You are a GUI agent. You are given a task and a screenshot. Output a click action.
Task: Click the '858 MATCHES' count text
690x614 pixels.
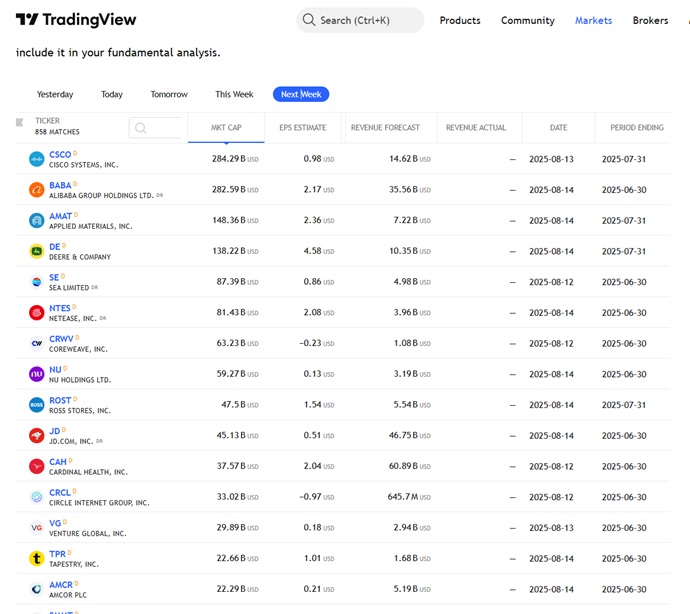(57, 132)
